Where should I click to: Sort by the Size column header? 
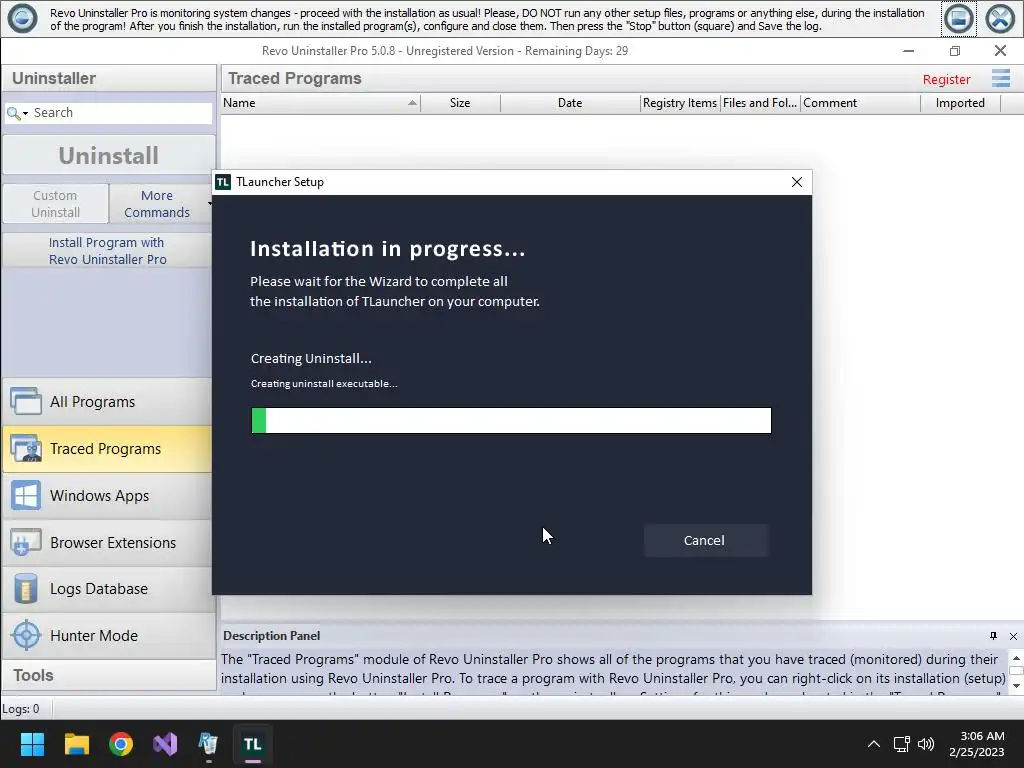pos(460,103)
